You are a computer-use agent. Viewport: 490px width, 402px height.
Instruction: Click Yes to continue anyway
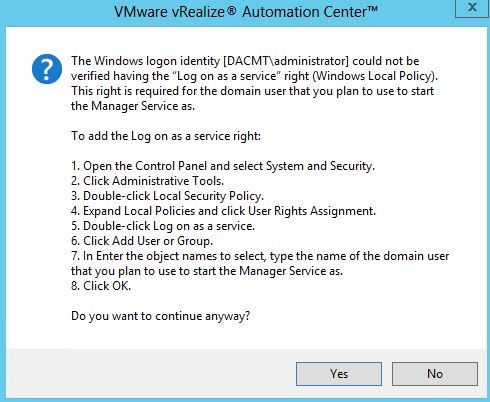point(339,374)
